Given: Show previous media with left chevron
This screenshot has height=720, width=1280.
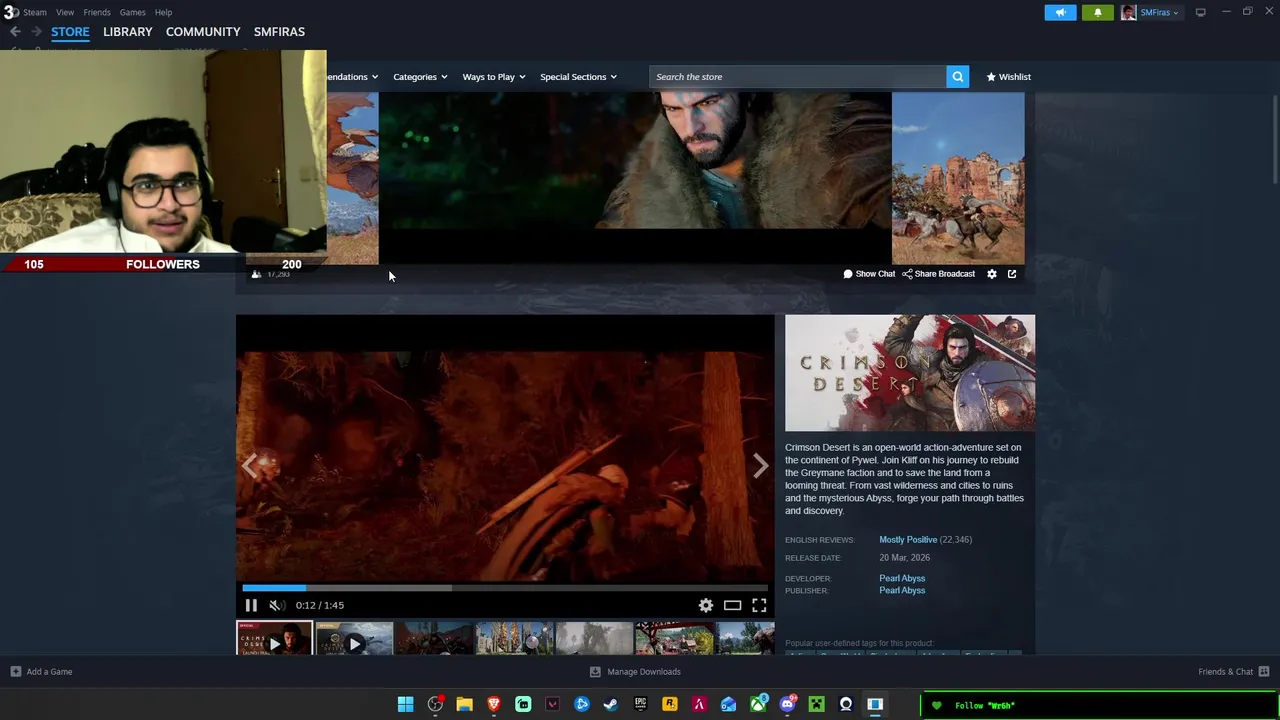Looking at the screenshot, I should click(x=250, y=466).
